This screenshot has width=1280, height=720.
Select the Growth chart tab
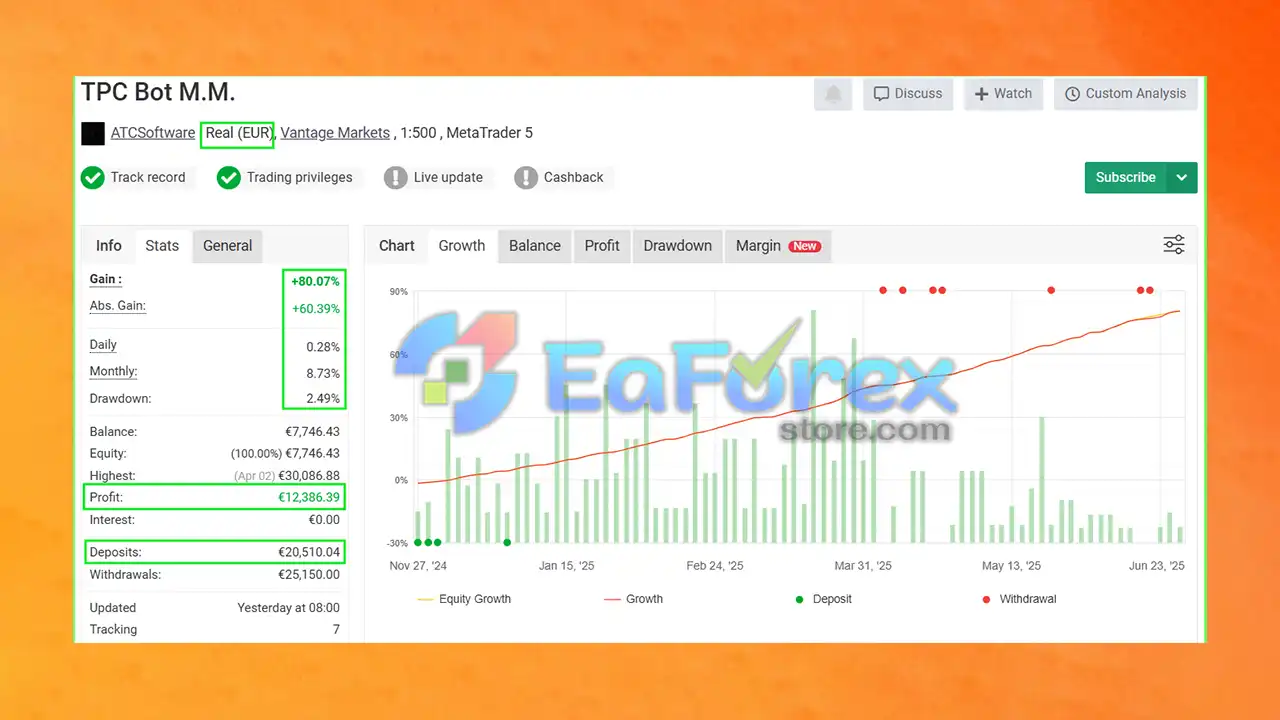coord(462,246)
